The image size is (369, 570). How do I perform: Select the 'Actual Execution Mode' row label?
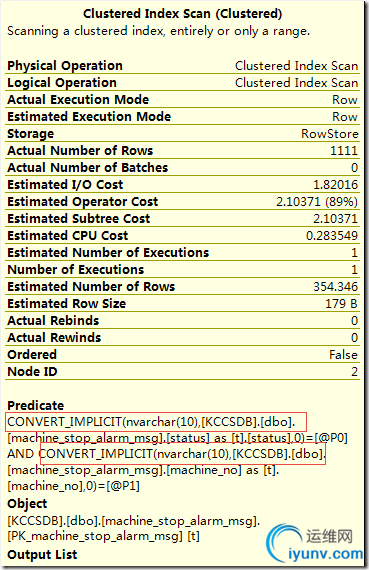pos(78,99)
